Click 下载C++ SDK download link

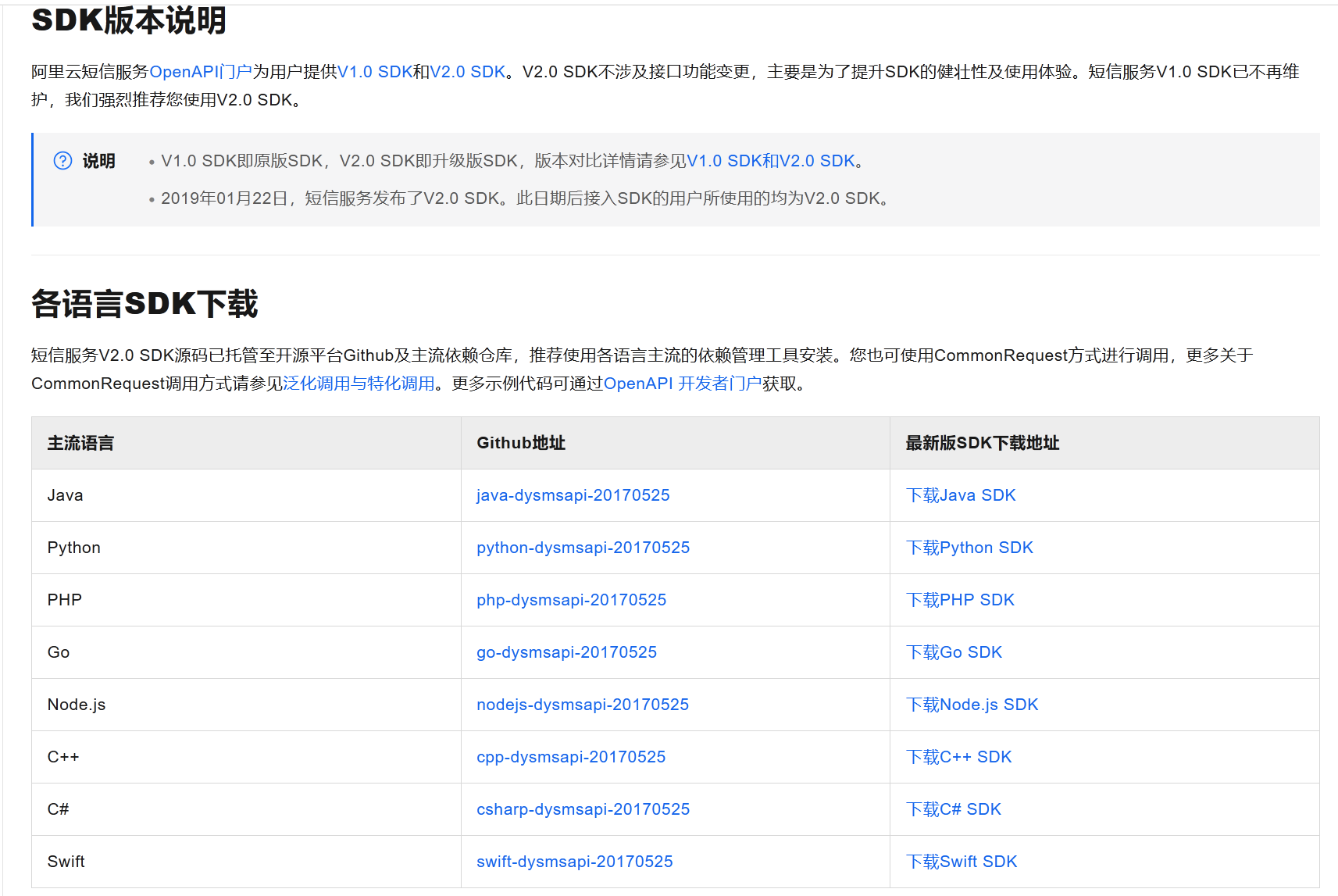pyautogui.click(x=959, y=757)
